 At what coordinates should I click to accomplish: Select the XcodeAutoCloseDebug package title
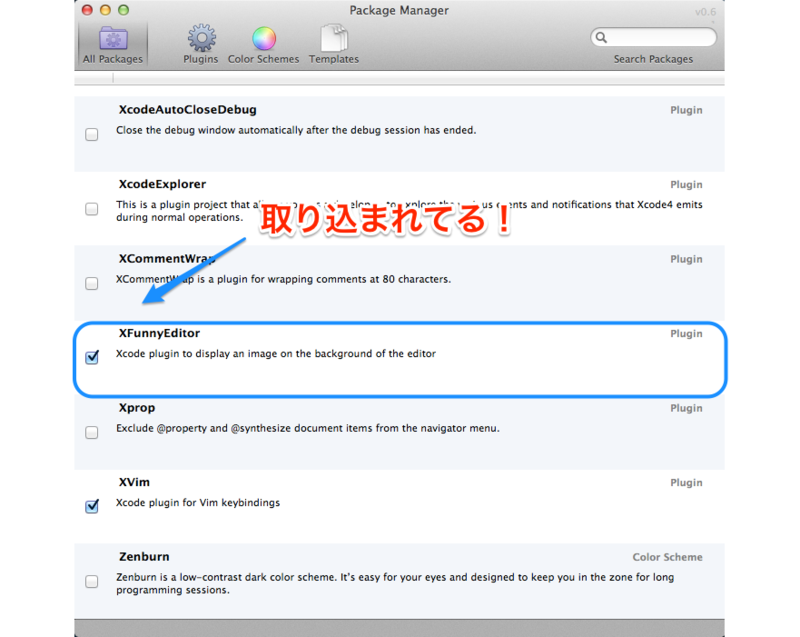(188, 110)
